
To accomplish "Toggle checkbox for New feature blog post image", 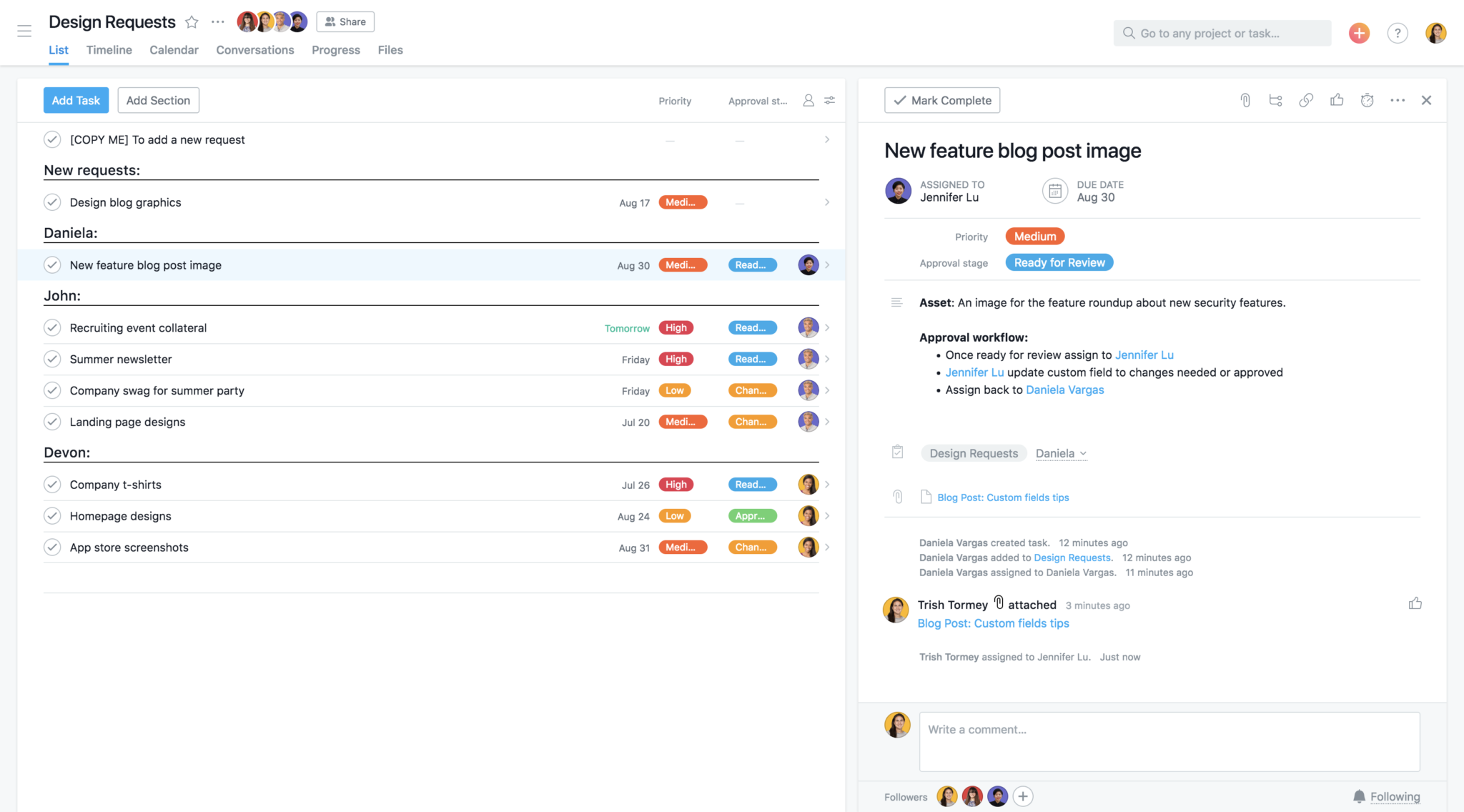I will pyautogui.click(x=52, y=264).
